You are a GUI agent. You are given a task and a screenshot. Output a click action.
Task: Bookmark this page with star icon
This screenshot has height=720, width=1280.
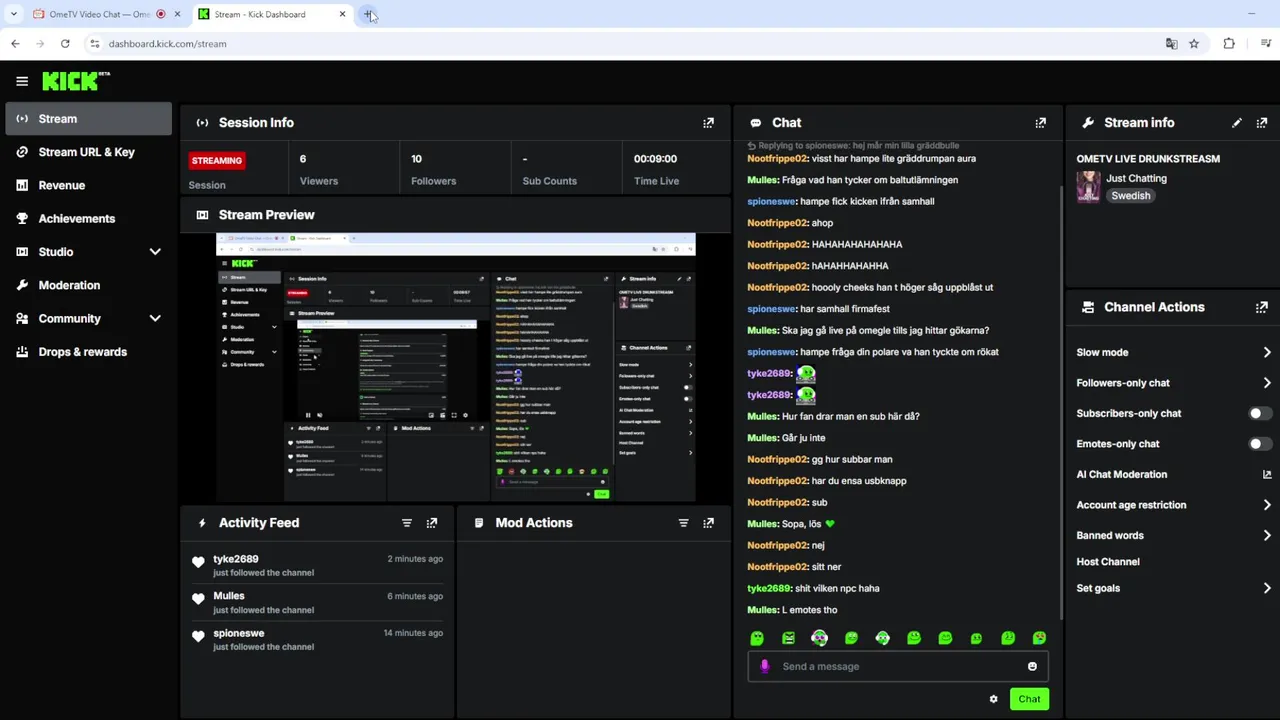pyautogui.click(x=1194, y=44)
